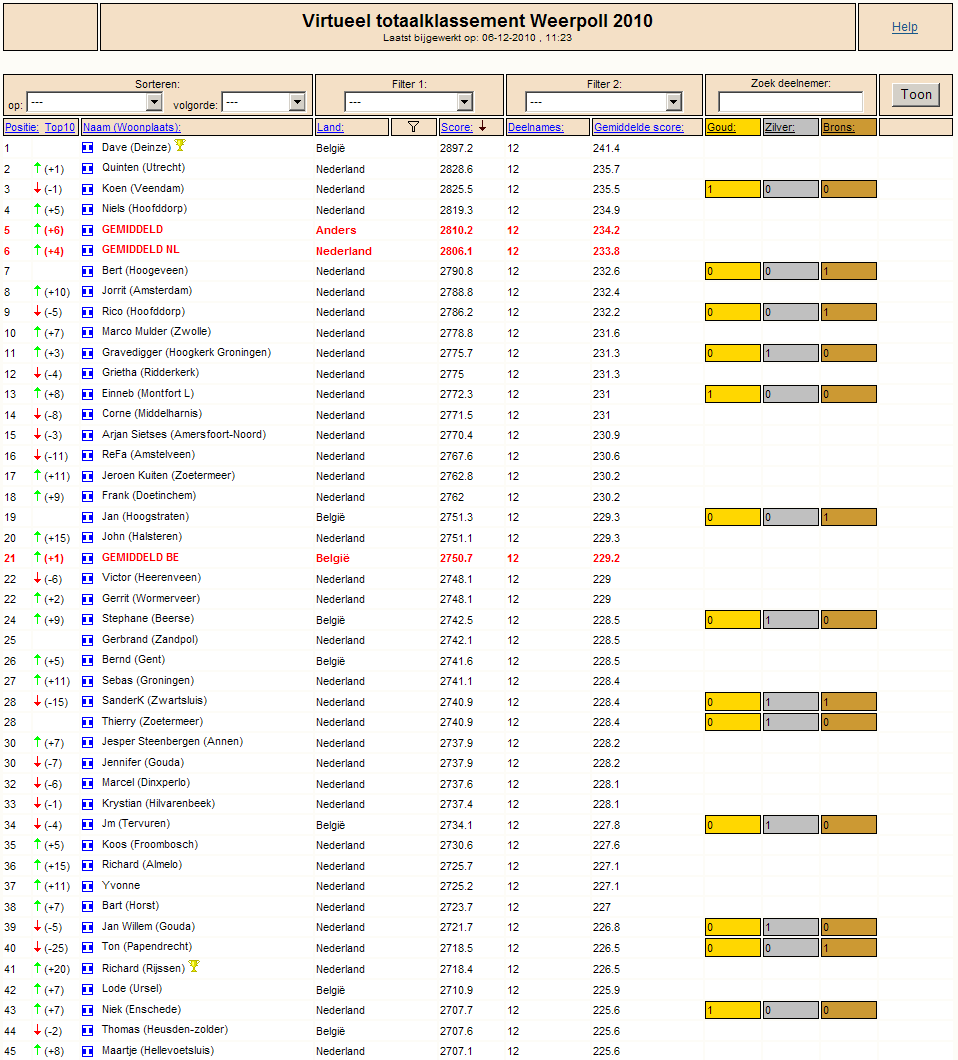Click the red sort arrow beside Score

(482, 126)
